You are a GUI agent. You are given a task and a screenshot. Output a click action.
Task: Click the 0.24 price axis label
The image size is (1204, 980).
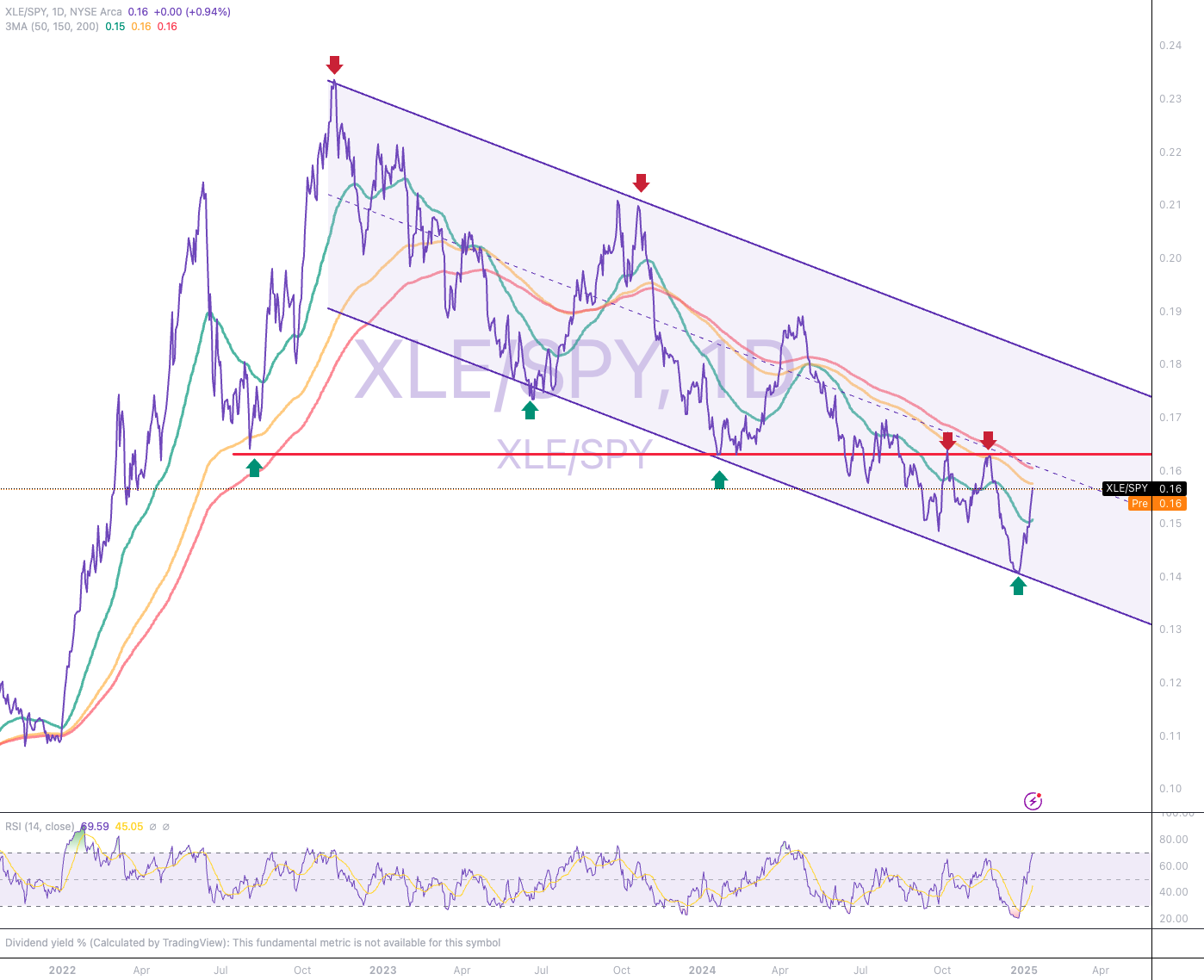1170,46
